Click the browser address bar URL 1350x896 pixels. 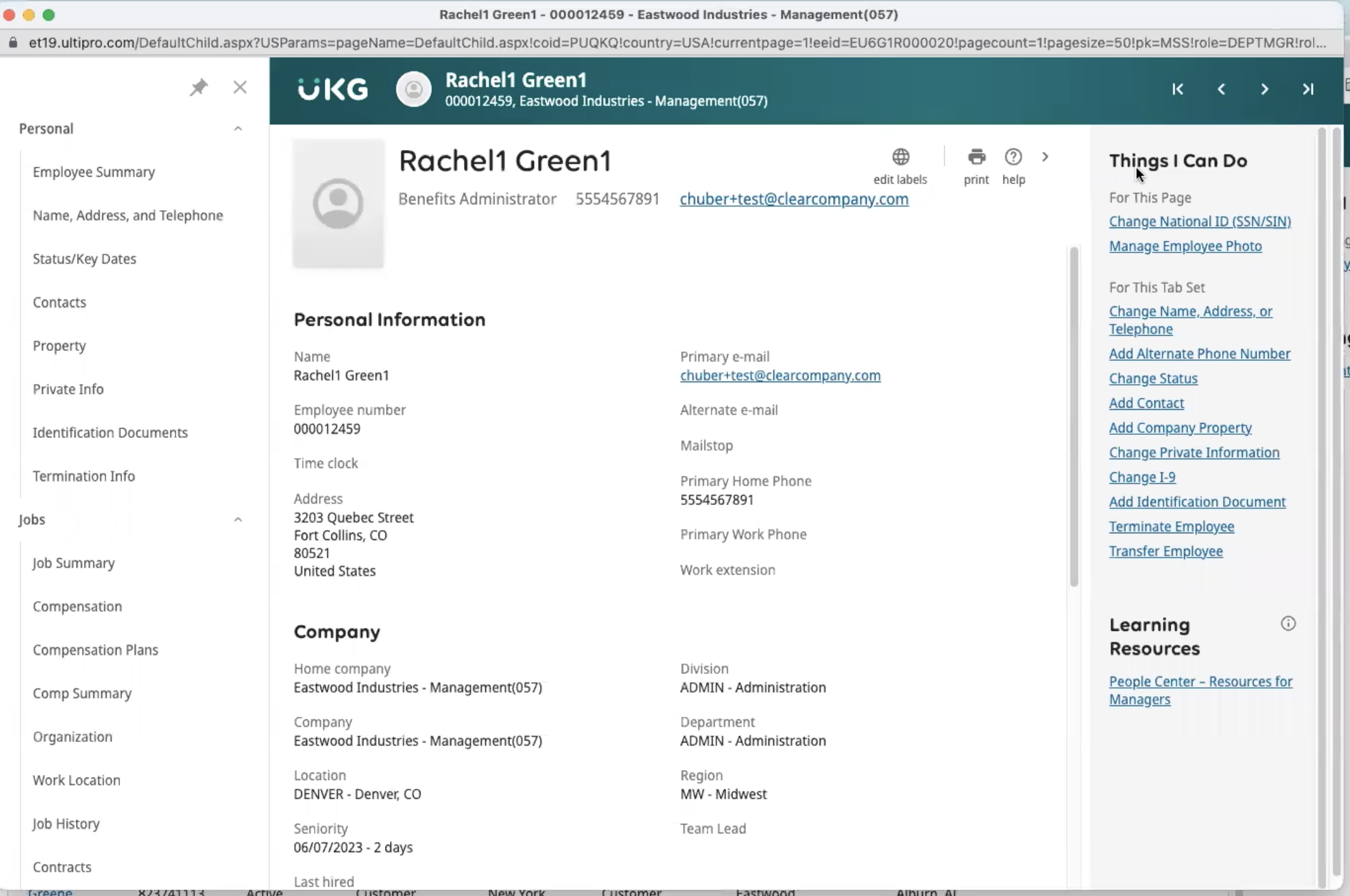[x=677, y=43]
